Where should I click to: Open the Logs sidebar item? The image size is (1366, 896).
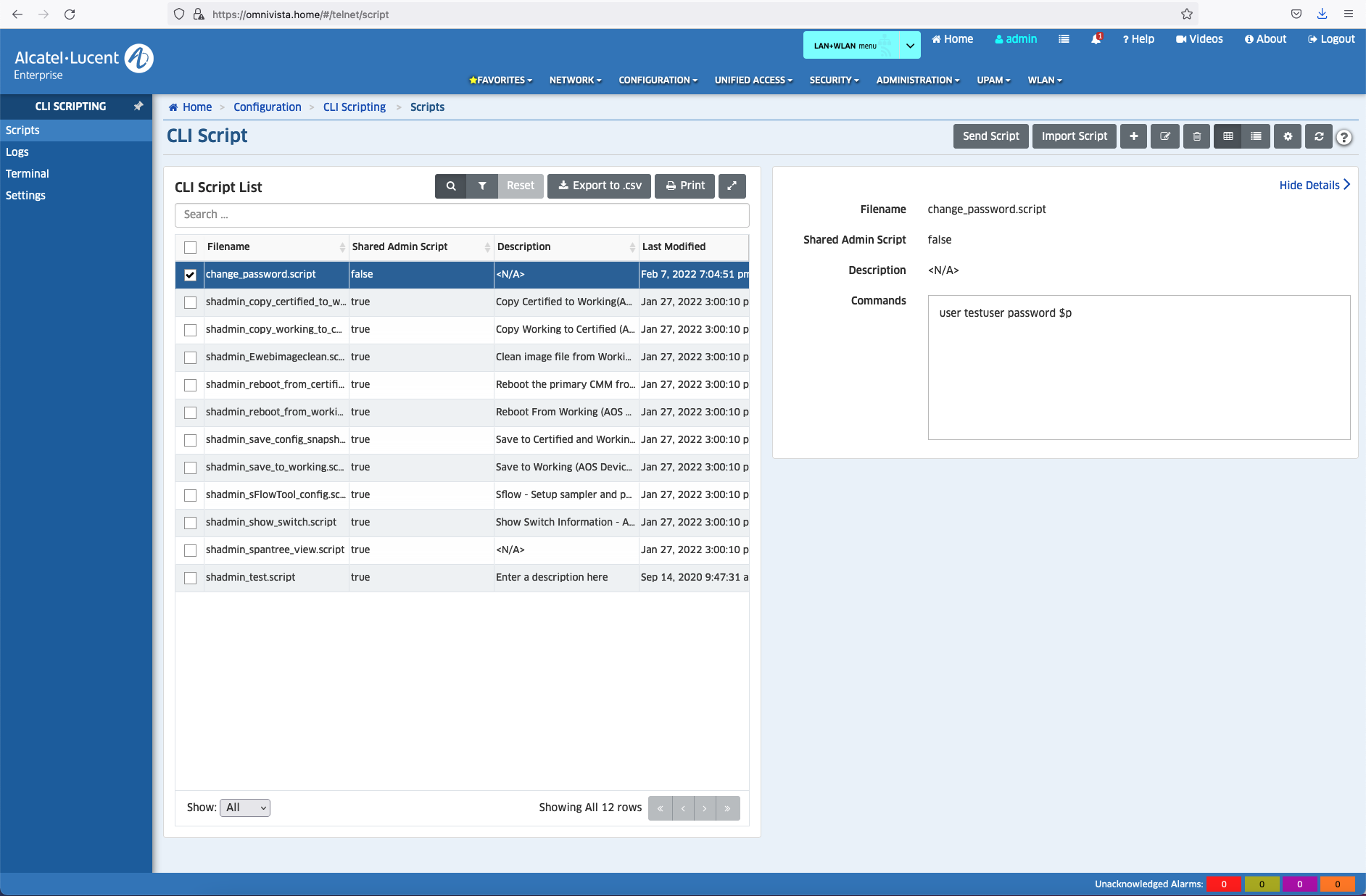pos(17,152)
